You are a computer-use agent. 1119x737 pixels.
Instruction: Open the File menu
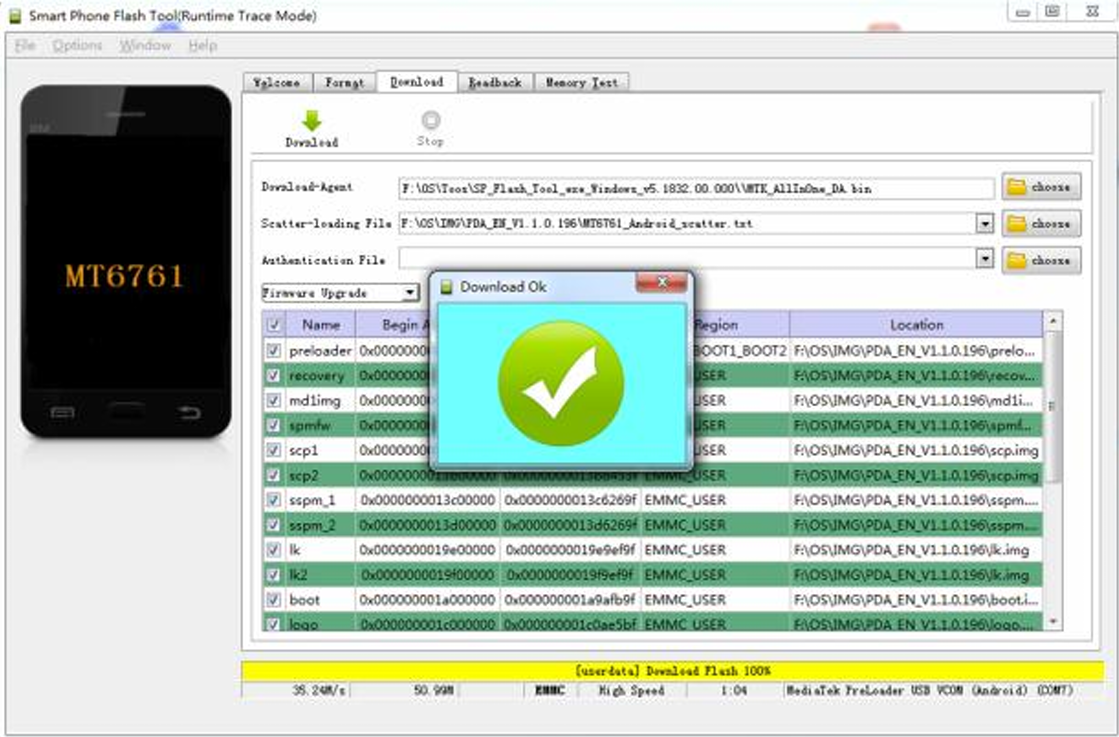pos(25,46)
